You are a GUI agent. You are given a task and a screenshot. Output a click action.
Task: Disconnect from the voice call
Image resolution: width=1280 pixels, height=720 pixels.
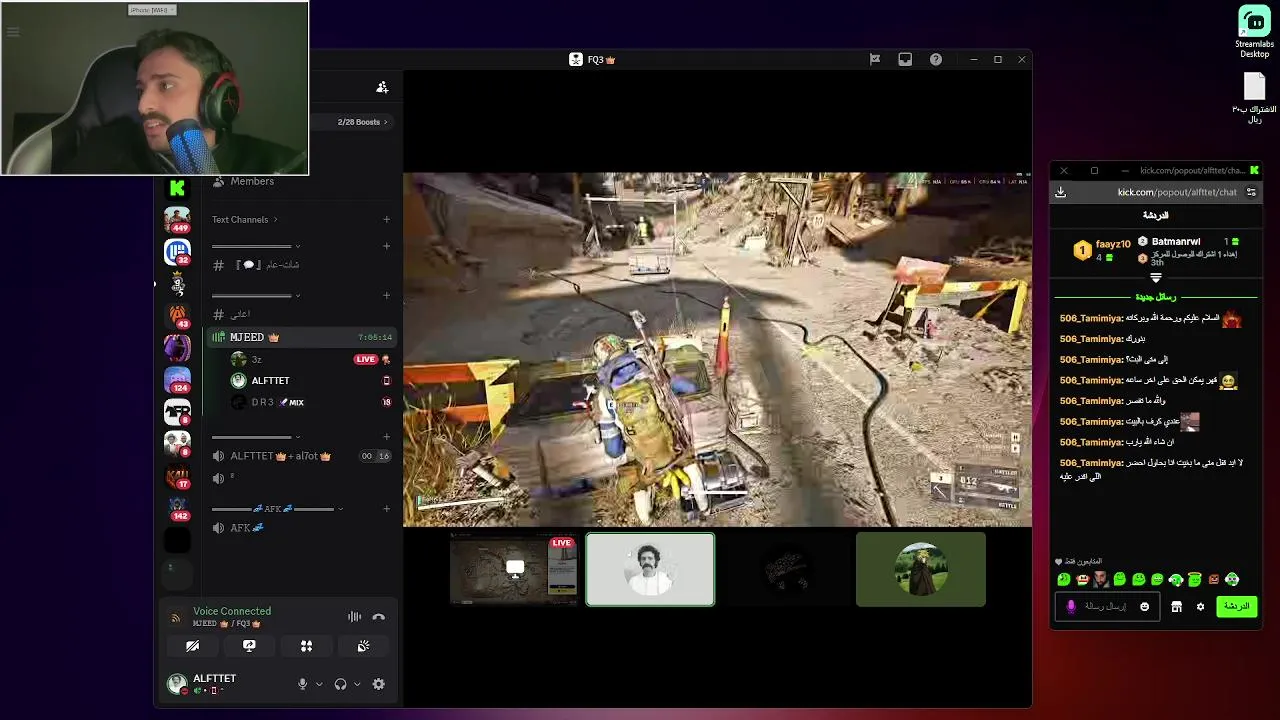tap(379, 617)
